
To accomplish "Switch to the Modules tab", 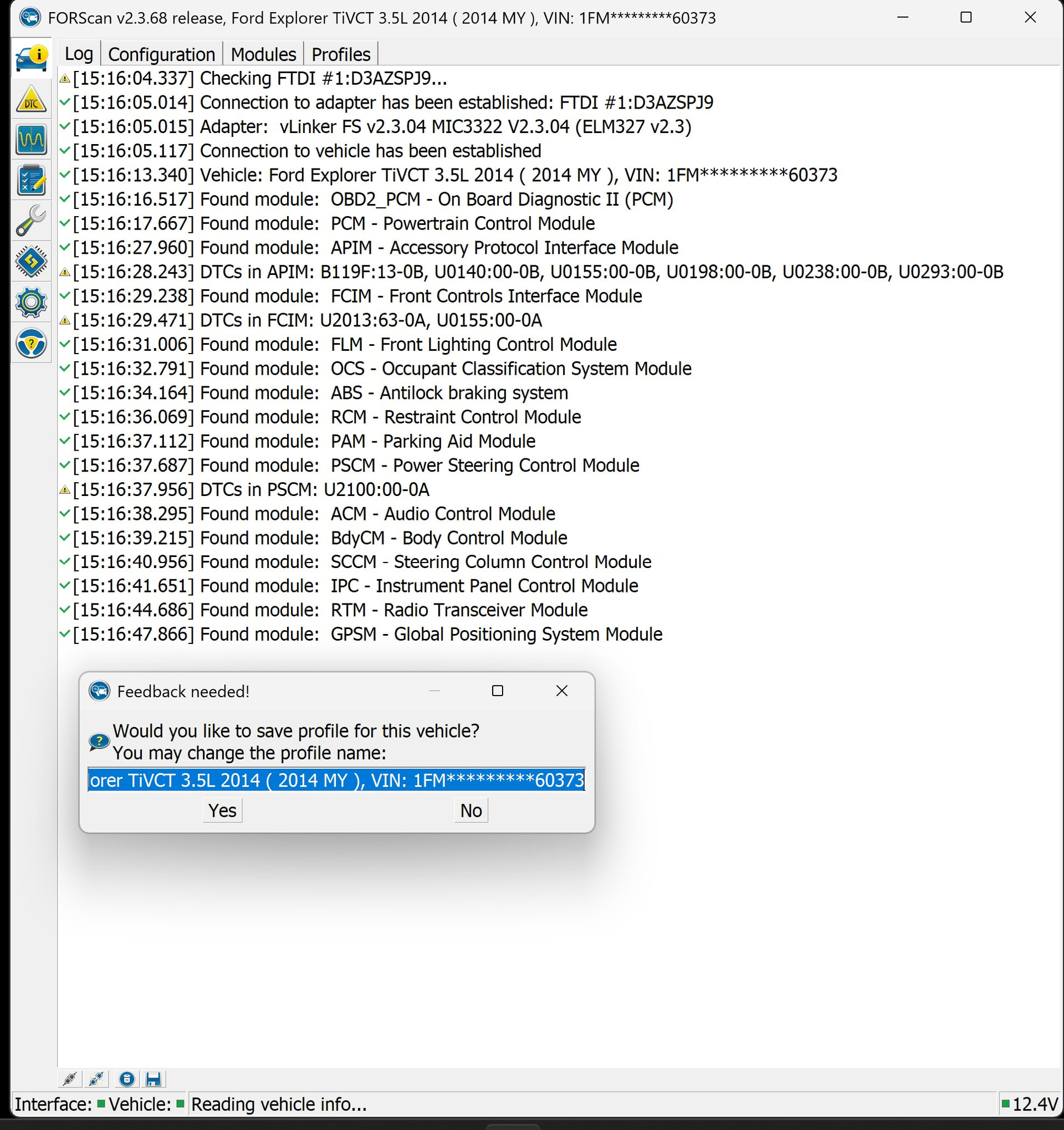I will pos(263,54).
